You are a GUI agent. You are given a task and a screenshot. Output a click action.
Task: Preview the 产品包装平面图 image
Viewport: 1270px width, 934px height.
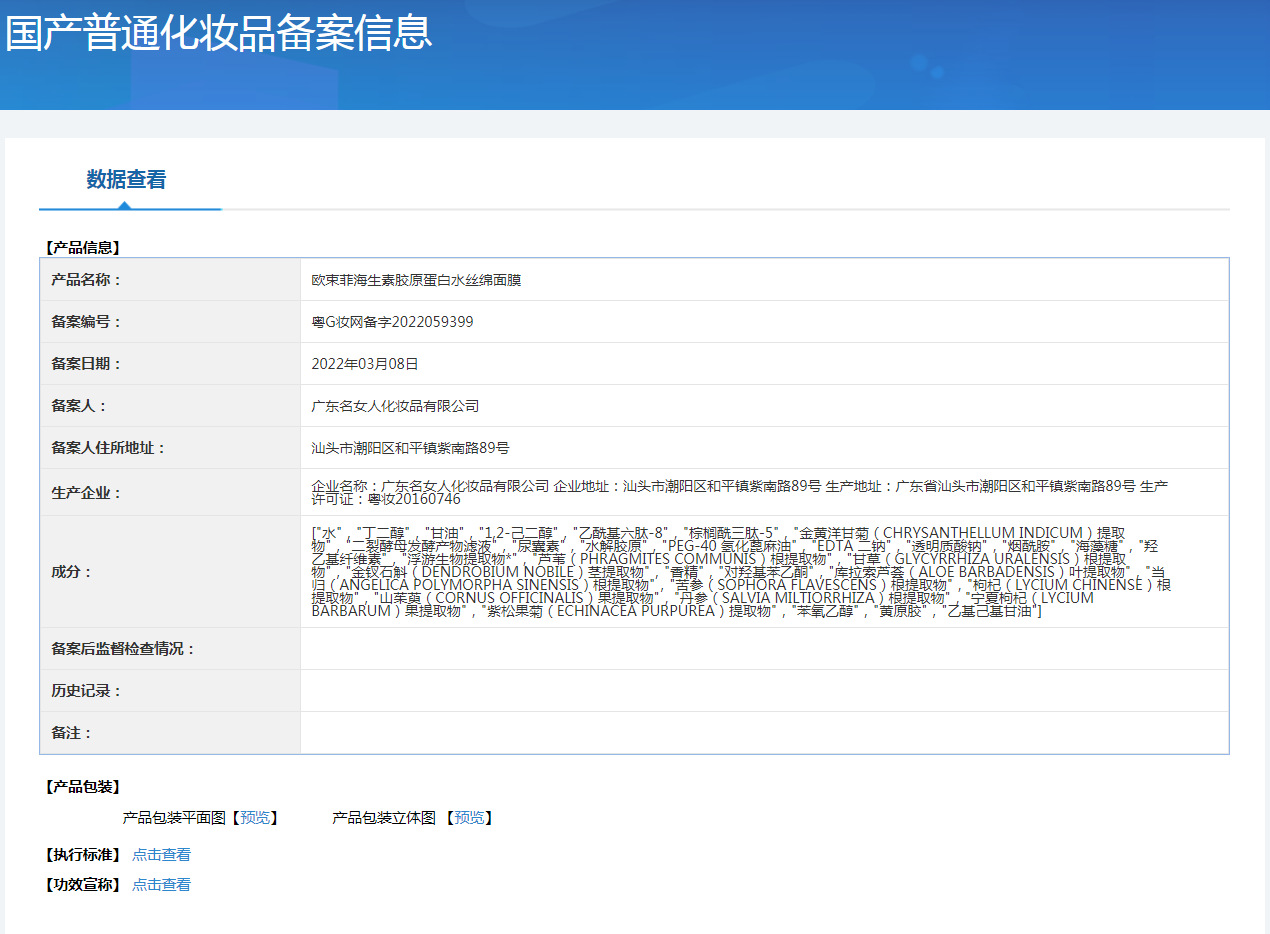pos(254,818)
